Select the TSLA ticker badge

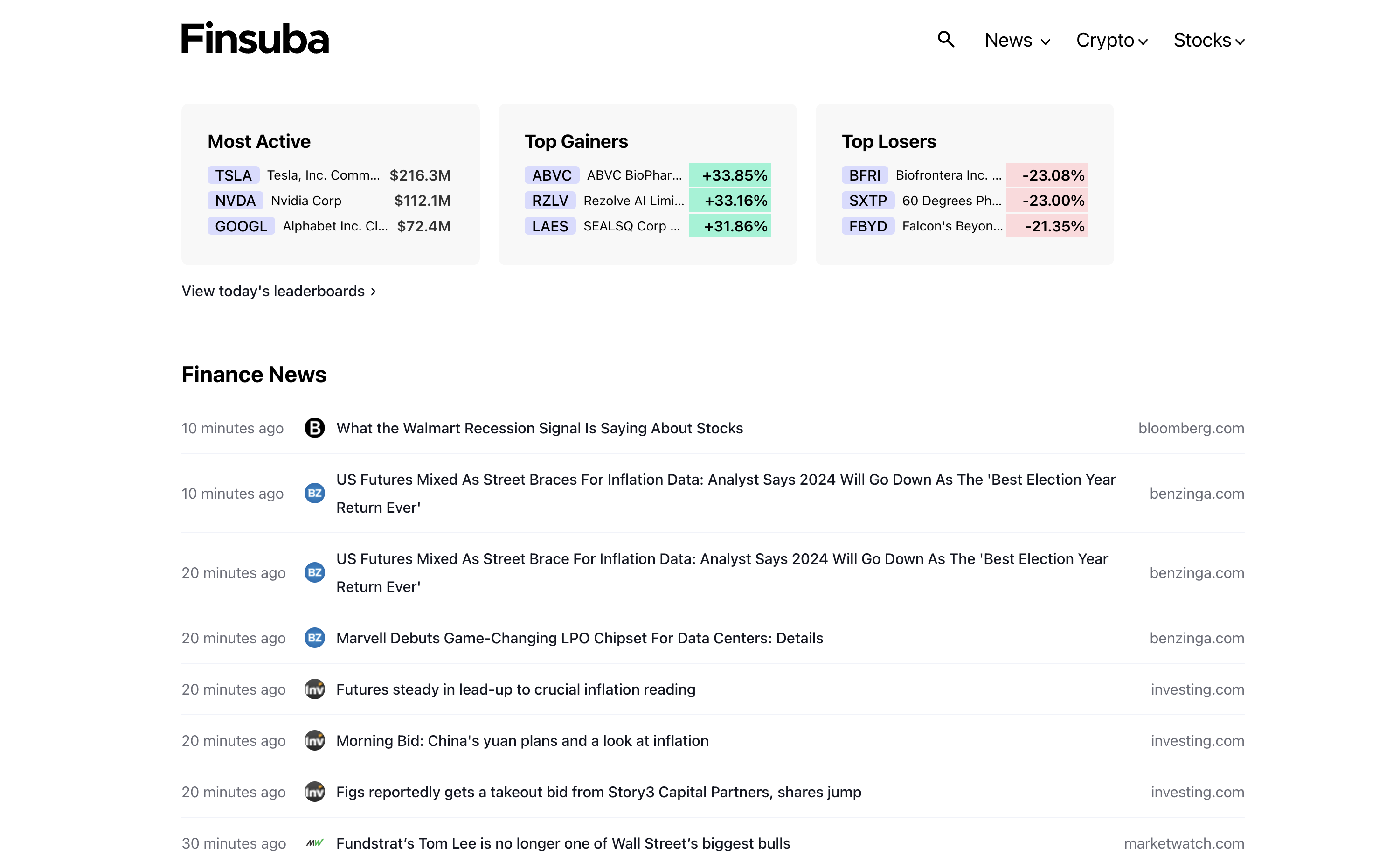pyautogui.click(x=233, y=175)
